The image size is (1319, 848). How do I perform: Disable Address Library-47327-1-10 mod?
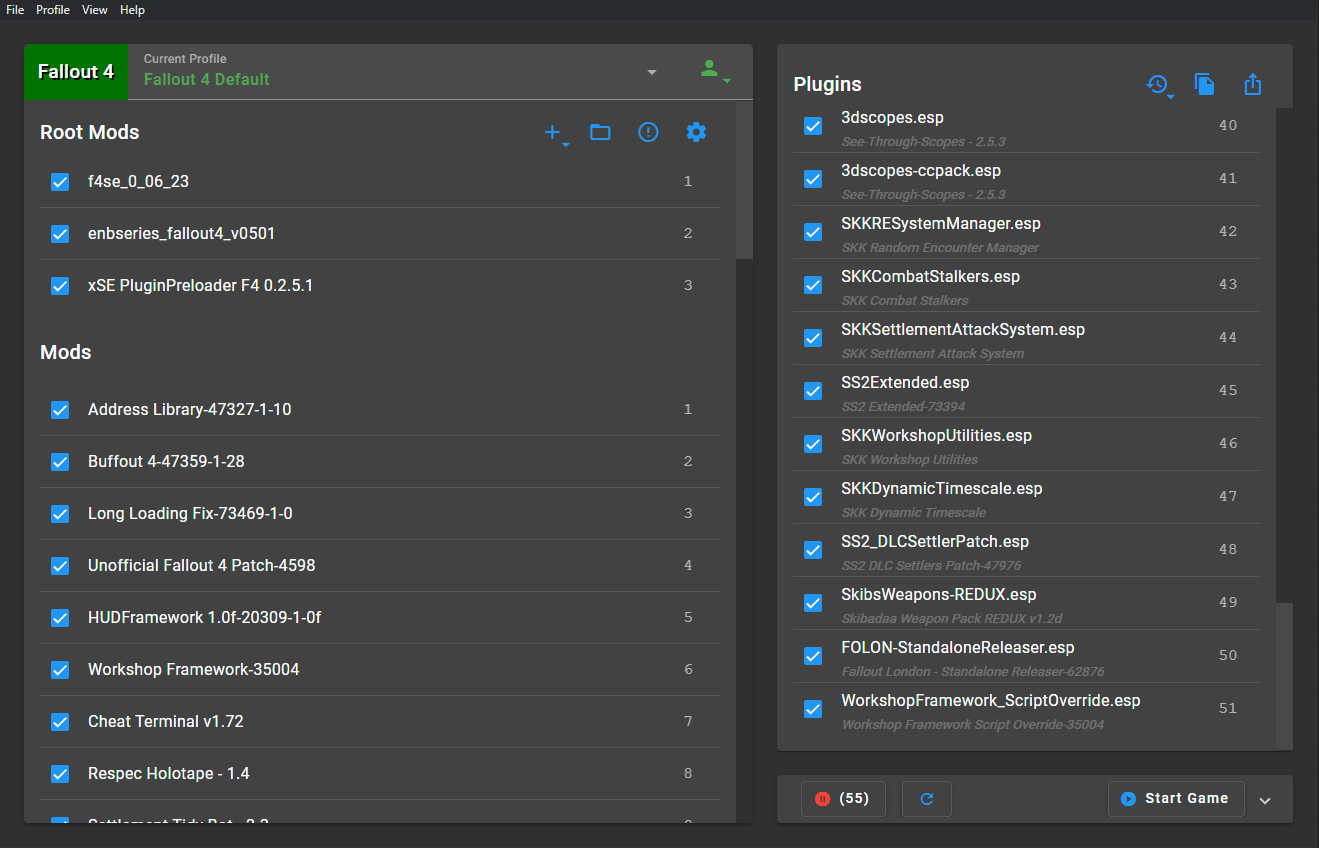[x=60, y=410]
